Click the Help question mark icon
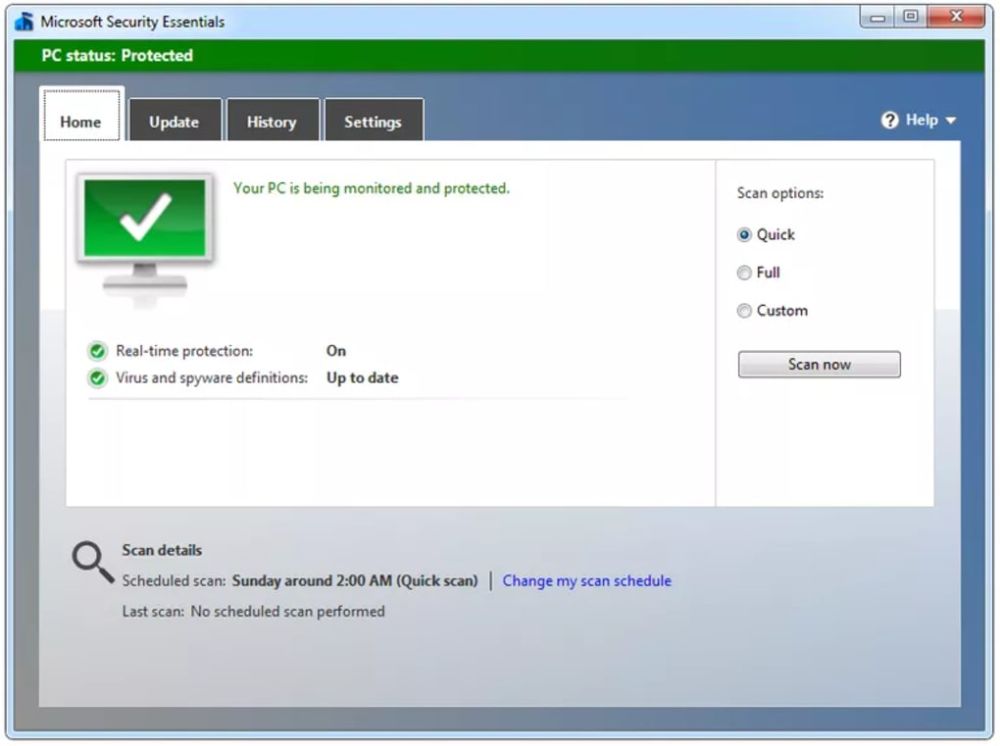The width and height of the screenshot is (1000, 746). pos(890,120)
